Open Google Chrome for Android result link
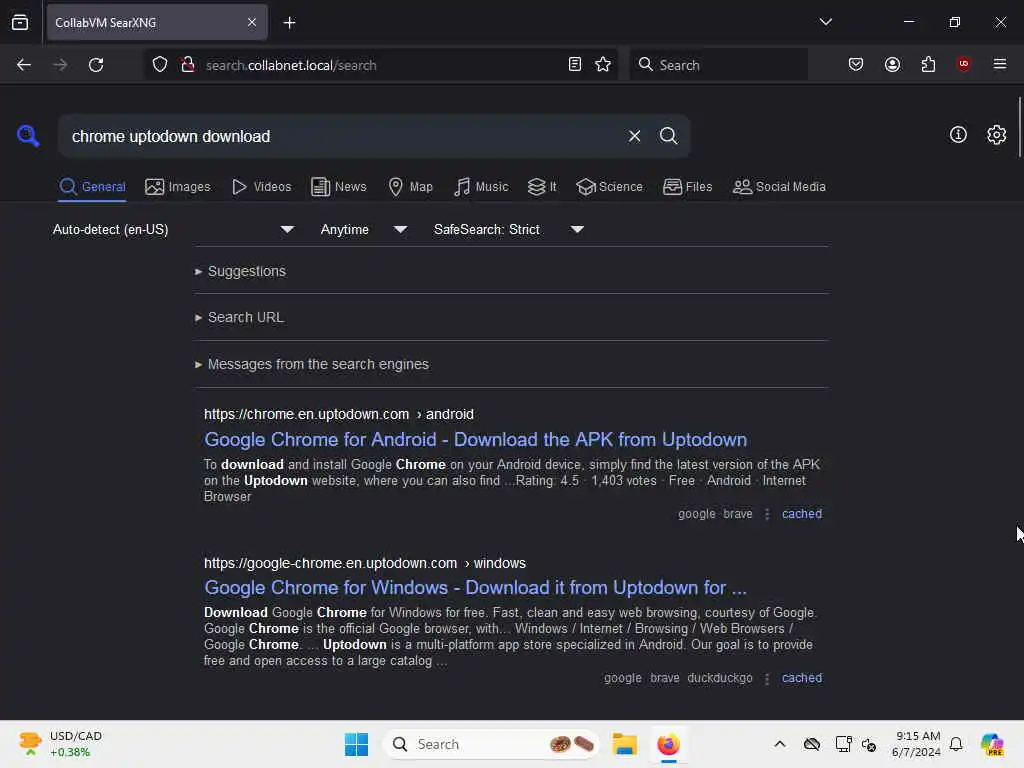1024x768 pixels. 475,440
